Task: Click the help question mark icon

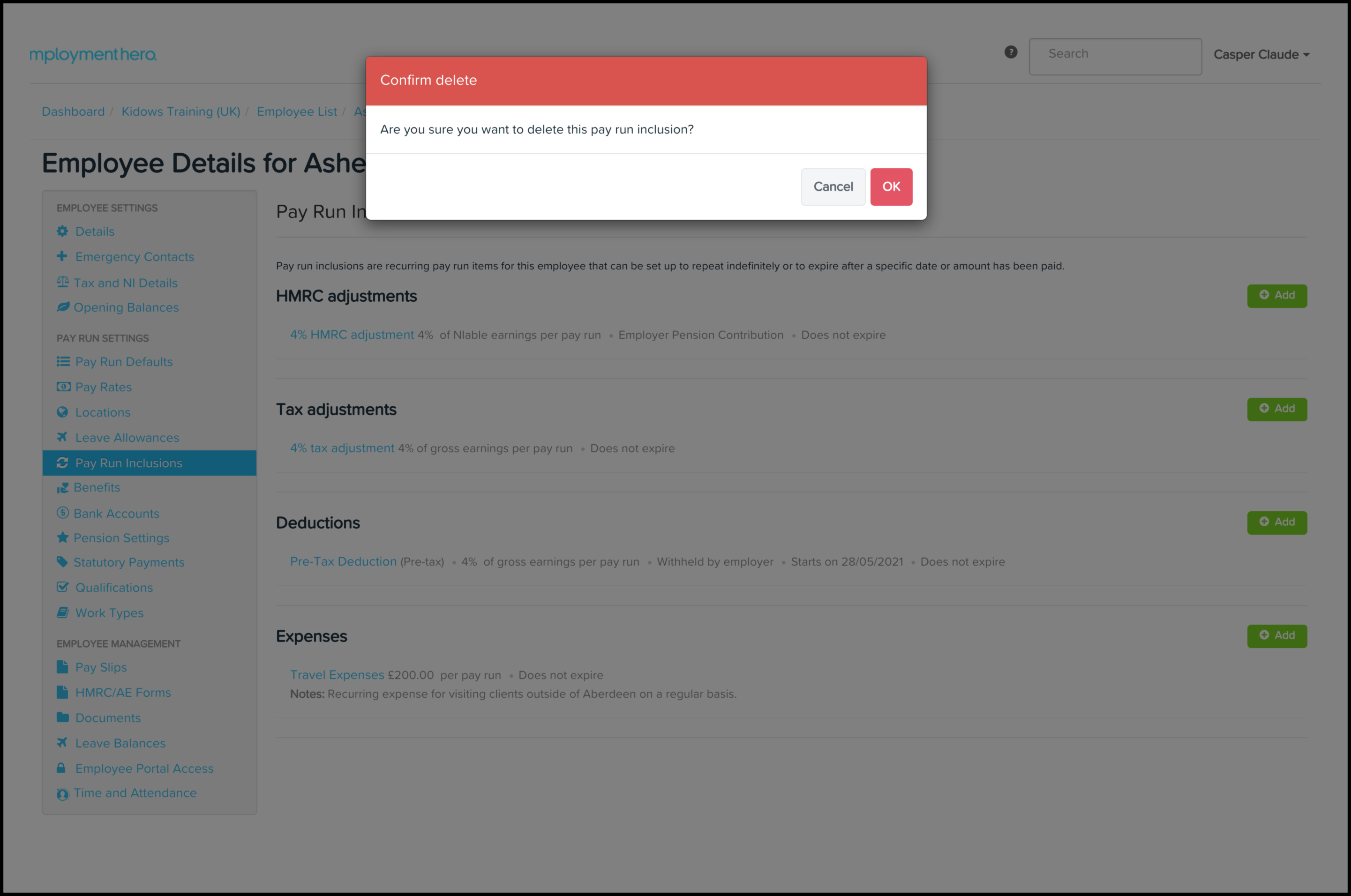Action: [1010, 52]
